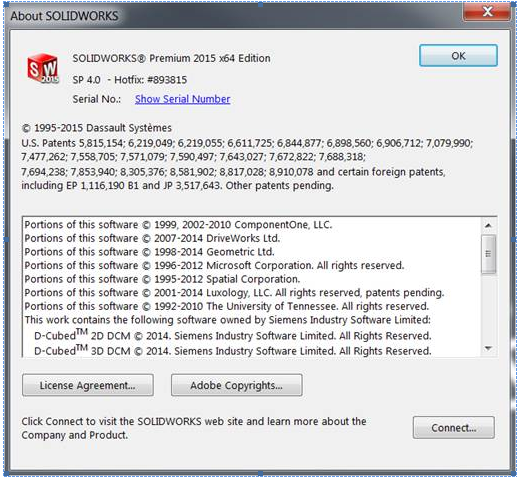Open the License Agreement dialog
The image size is (517, 478).
coord(88,385)
